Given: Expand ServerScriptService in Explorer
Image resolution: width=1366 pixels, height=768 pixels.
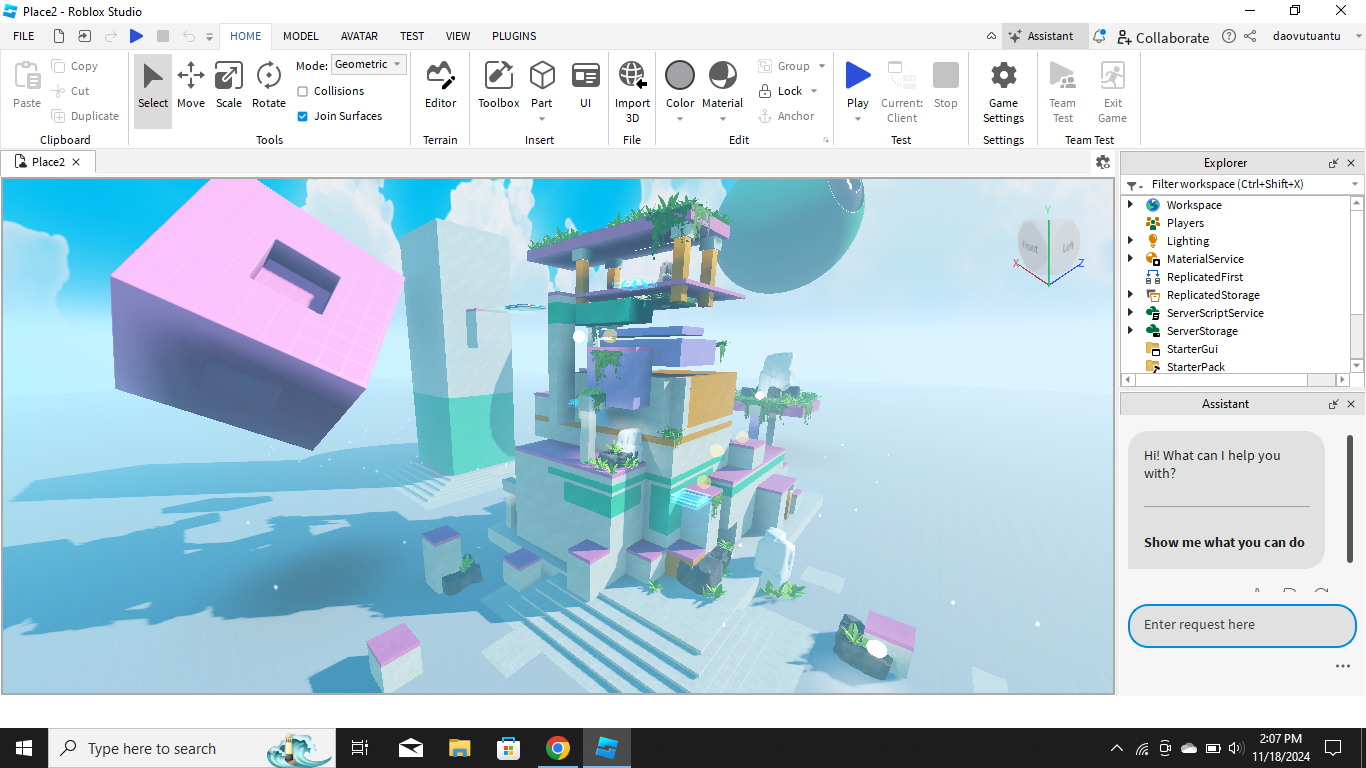Looking at the screenshot, I should pyautogui.click(x=1131, y=313).
